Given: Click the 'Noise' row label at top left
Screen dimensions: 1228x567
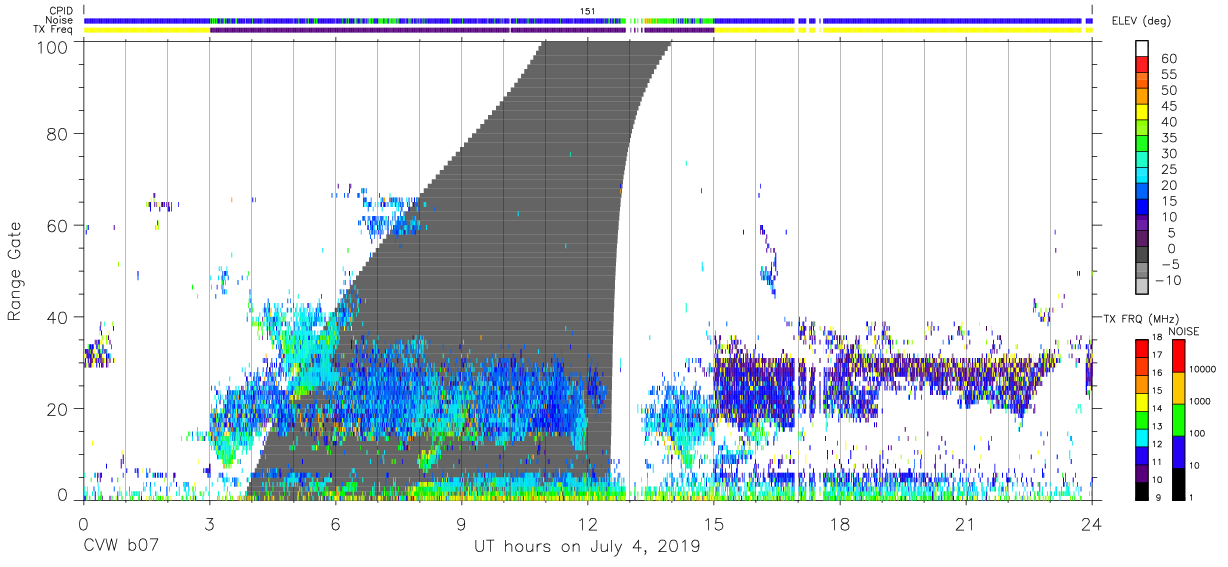Looking at the screenshot, I should point(60,20).
